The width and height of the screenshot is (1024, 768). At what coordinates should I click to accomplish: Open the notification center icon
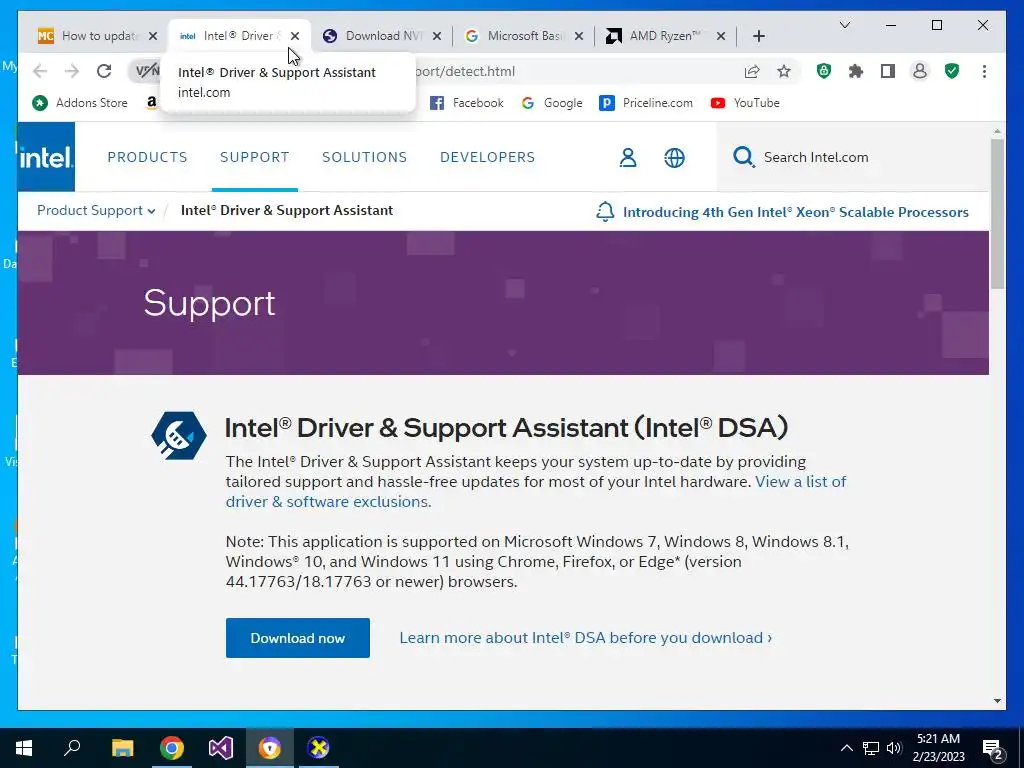[993, 749]
